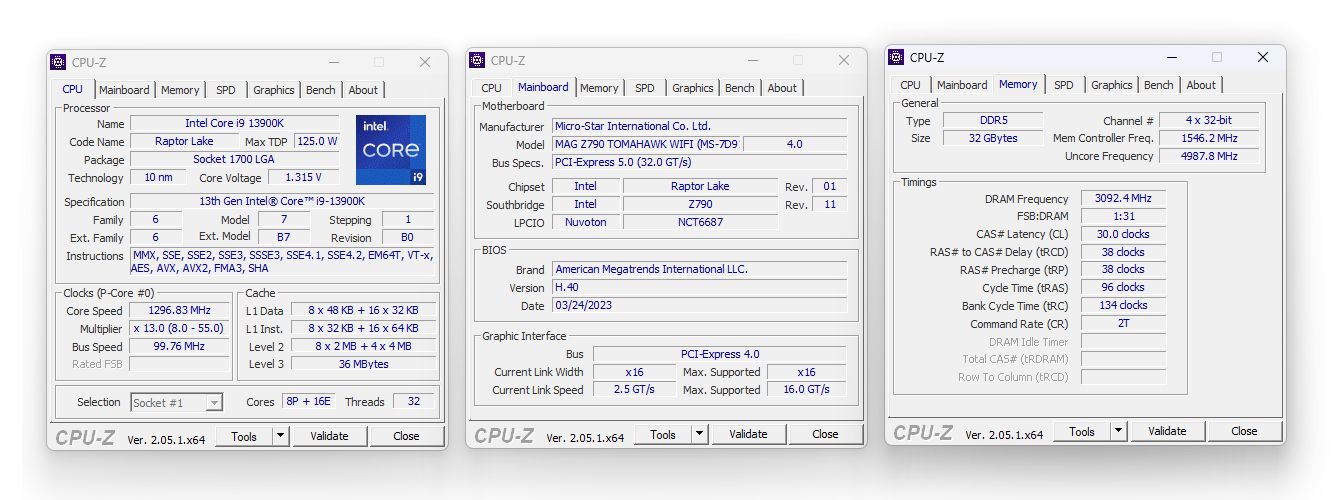This screenshot has height=500, width=1340.
Task: Open the Bench tab in the Memory window
Action: [x=1159, y=85]
